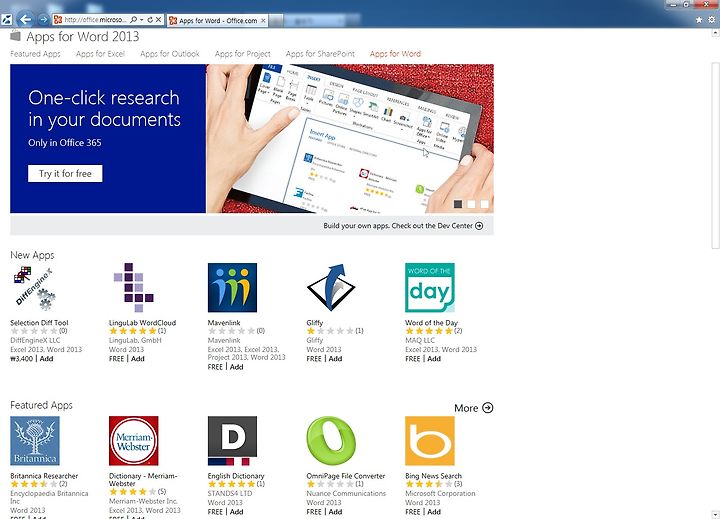This screenshot has width=720, height=519.
Task: Go forward with the browser forward arrow
Action: pyautogui.click(x=43, y=19)
